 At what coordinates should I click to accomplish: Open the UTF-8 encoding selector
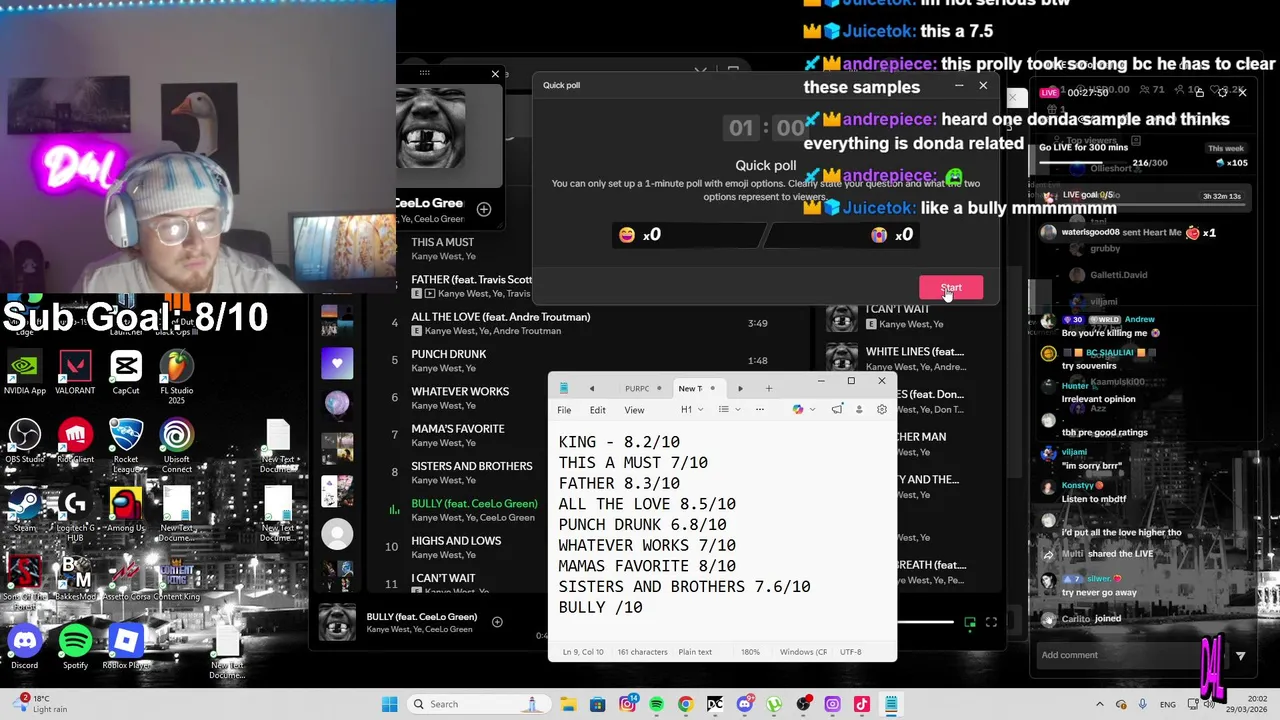point(850,652)
